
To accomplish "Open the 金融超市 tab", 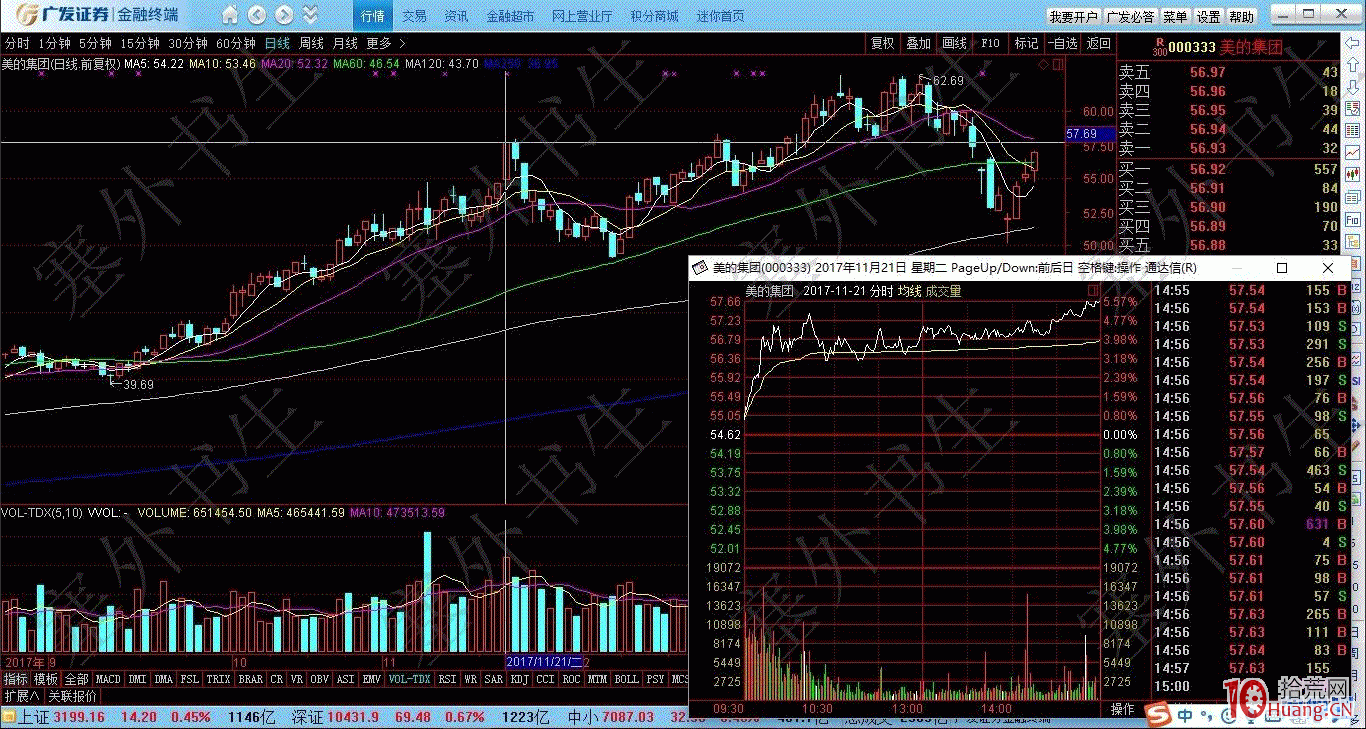I will pos(510,17).
